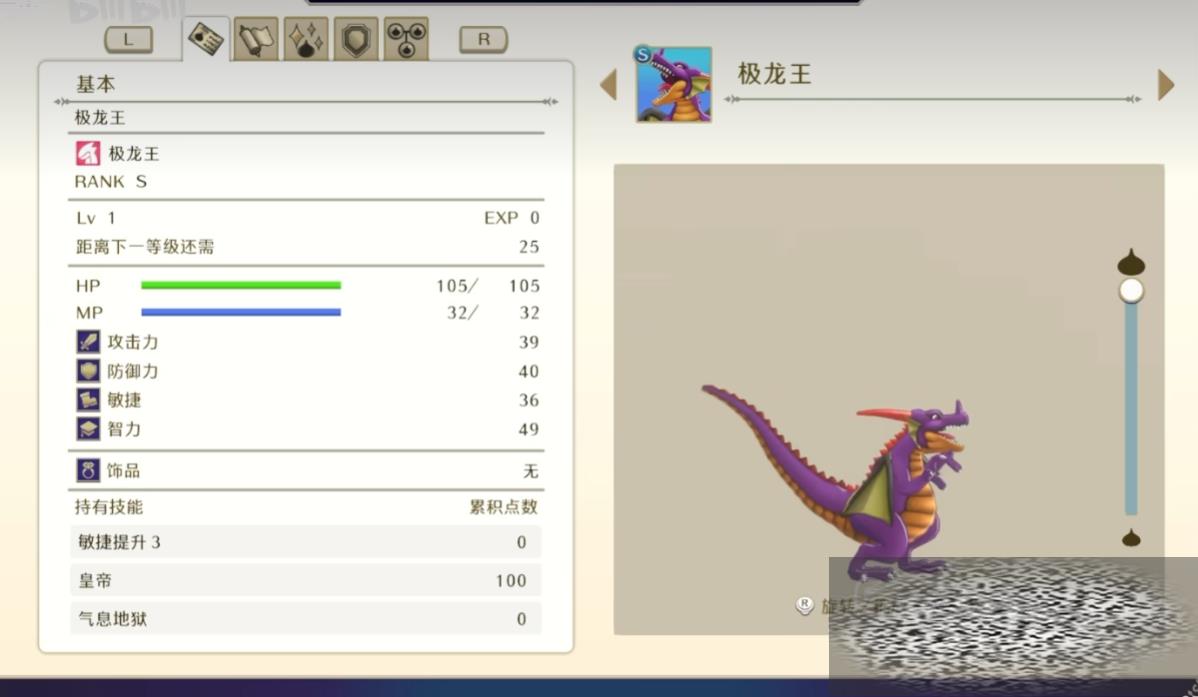This screenshot has width=1198, height=697.
Task: Click the 持有技能 header
Action: (108, 507)
